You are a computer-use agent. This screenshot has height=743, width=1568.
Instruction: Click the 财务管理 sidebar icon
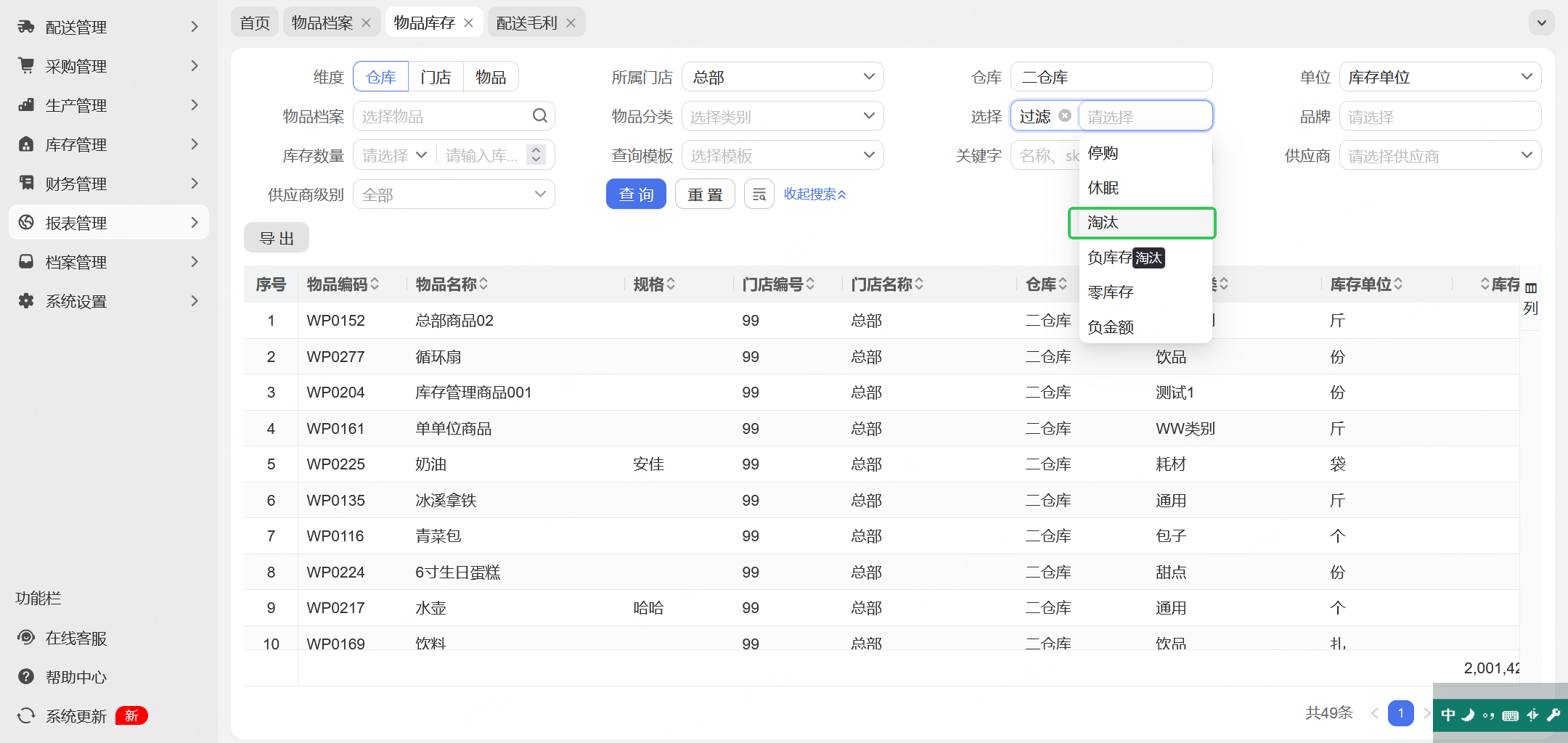point(26,184)
